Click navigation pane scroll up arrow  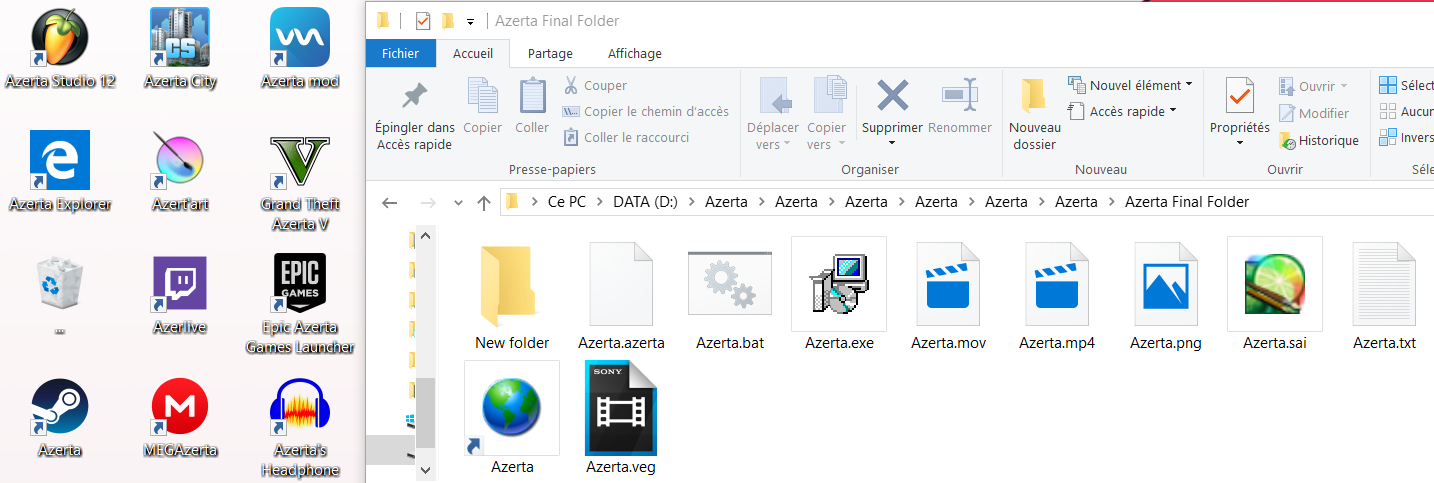pyautogui.click(x=426, y=237)
